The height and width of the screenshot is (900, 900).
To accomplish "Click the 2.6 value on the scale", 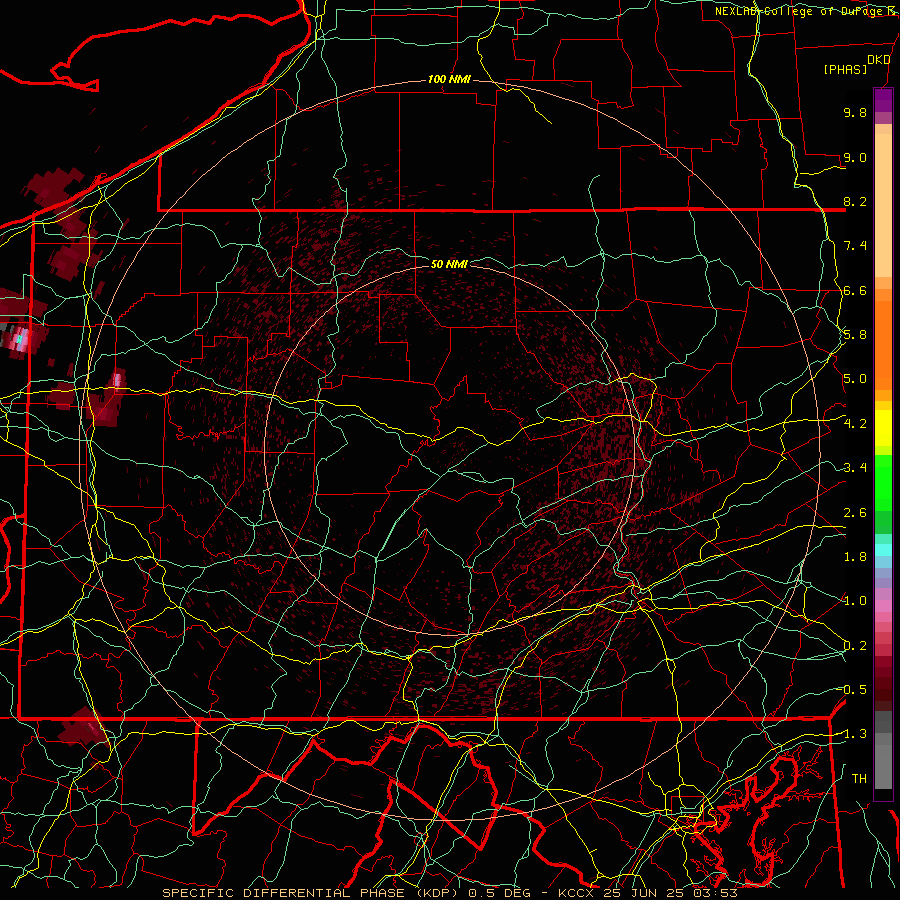I will [855, 513].
